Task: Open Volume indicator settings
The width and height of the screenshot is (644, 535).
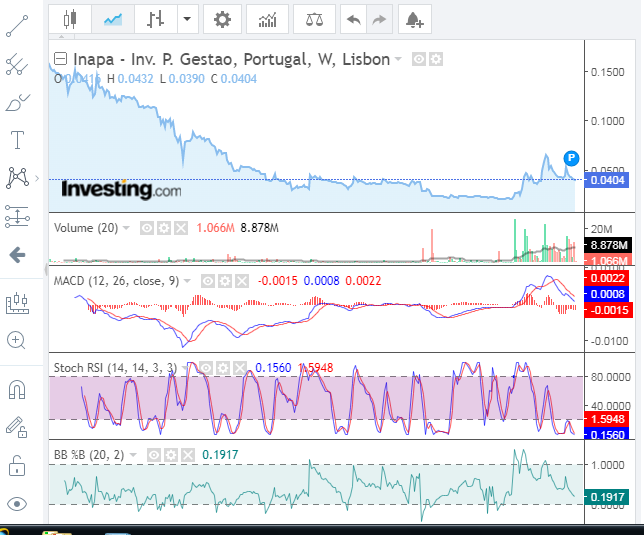Action: click(164, 228)
